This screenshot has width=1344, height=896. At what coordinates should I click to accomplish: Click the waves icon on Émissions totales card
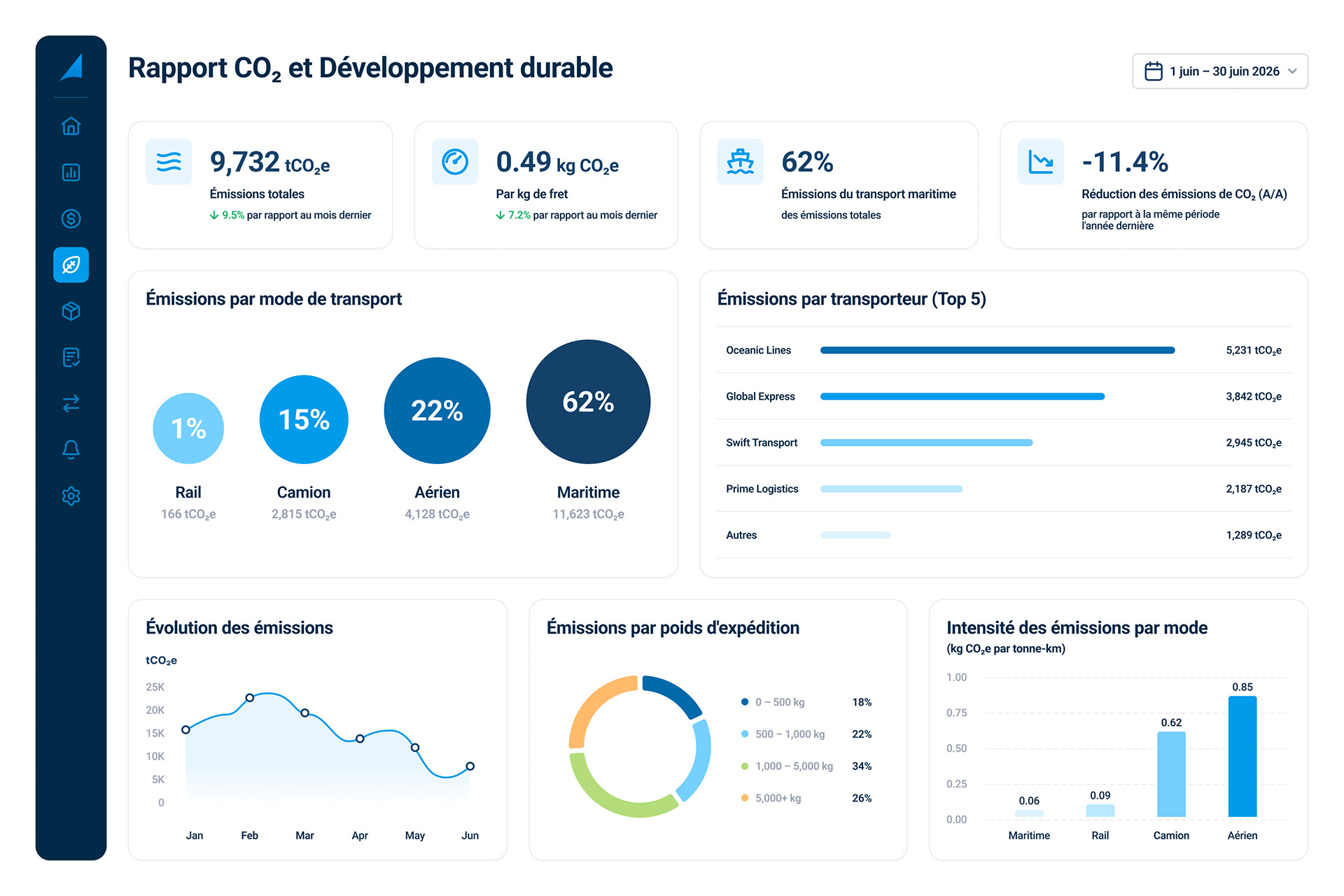[x=169, y=162]
